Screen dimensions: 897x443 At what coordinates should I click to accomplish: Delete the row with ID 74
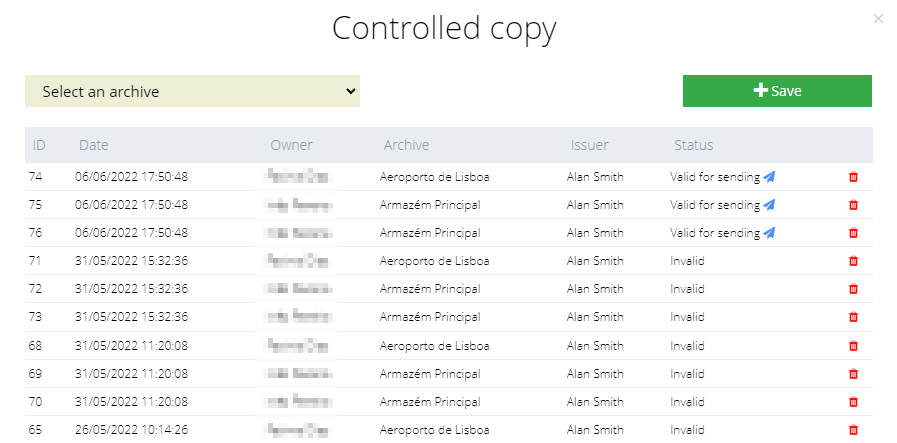pos(853,177)
